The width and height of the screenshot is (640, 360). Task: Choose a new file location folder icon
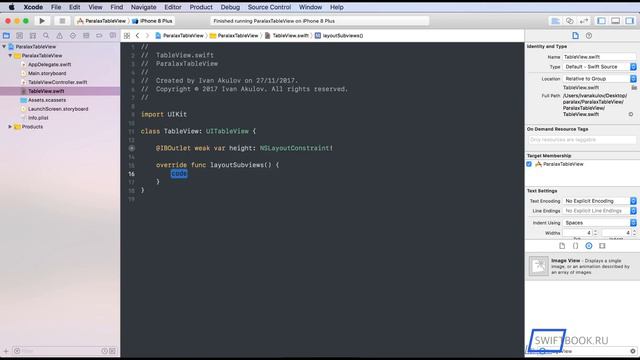point(633,88)
